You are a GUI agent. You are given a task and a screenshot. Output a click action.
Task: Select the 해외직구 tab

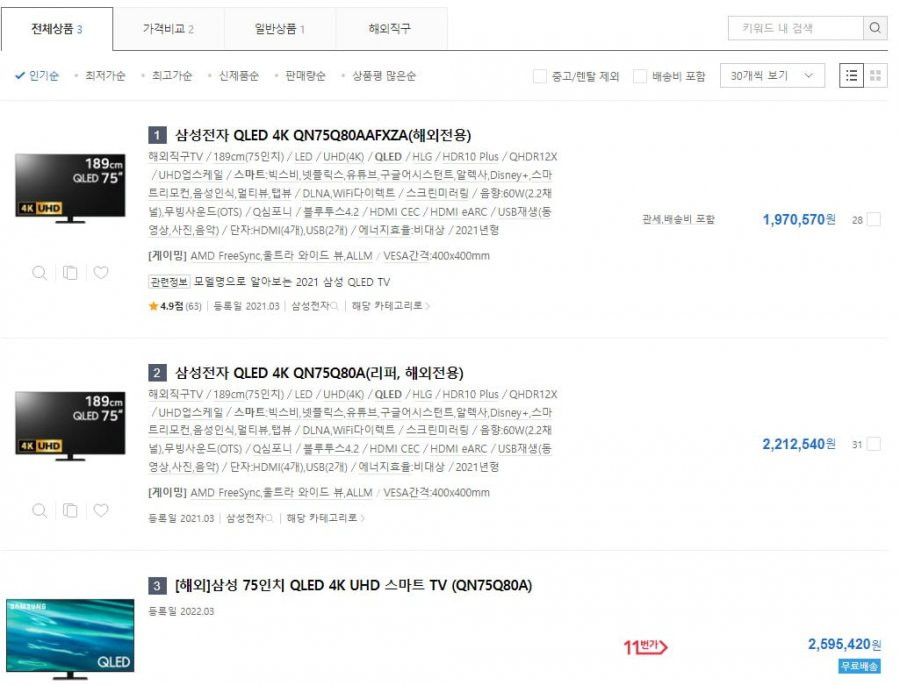click(390, 29)
